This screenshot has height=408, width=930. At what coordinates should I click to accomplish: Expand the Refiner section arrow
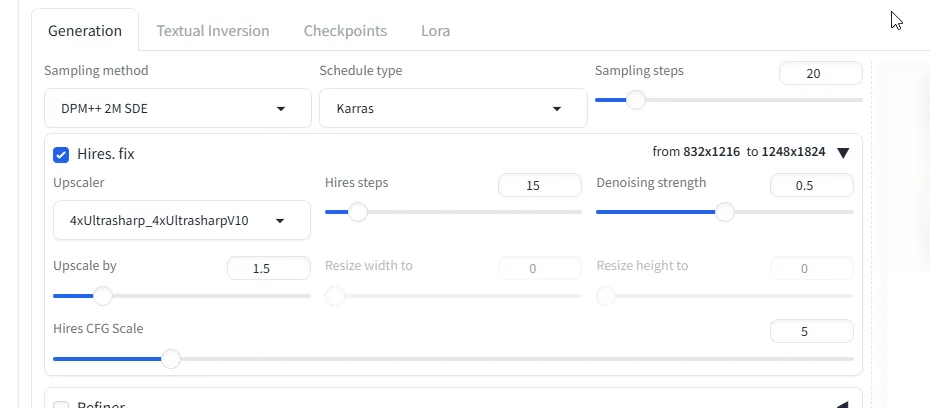(842, 404)
